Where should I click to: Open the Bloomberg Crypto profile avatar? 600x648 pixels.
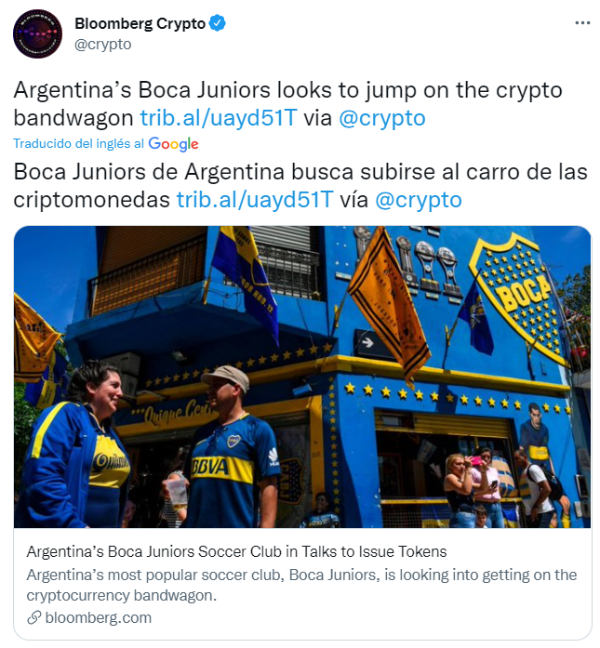(38, 33)
